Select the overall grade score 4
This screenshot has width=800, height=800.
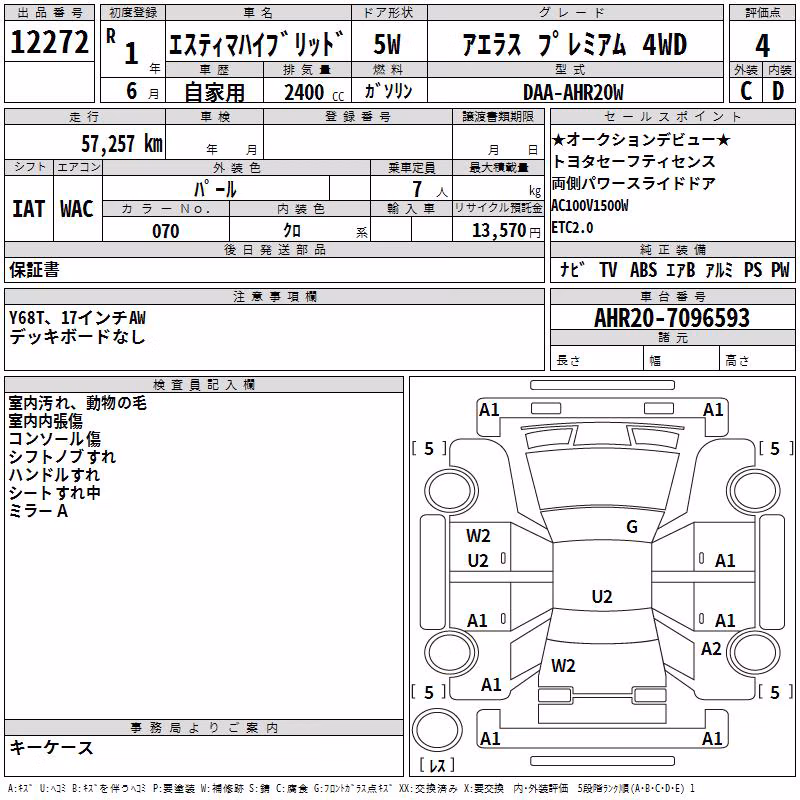click(x=762, y=46)
